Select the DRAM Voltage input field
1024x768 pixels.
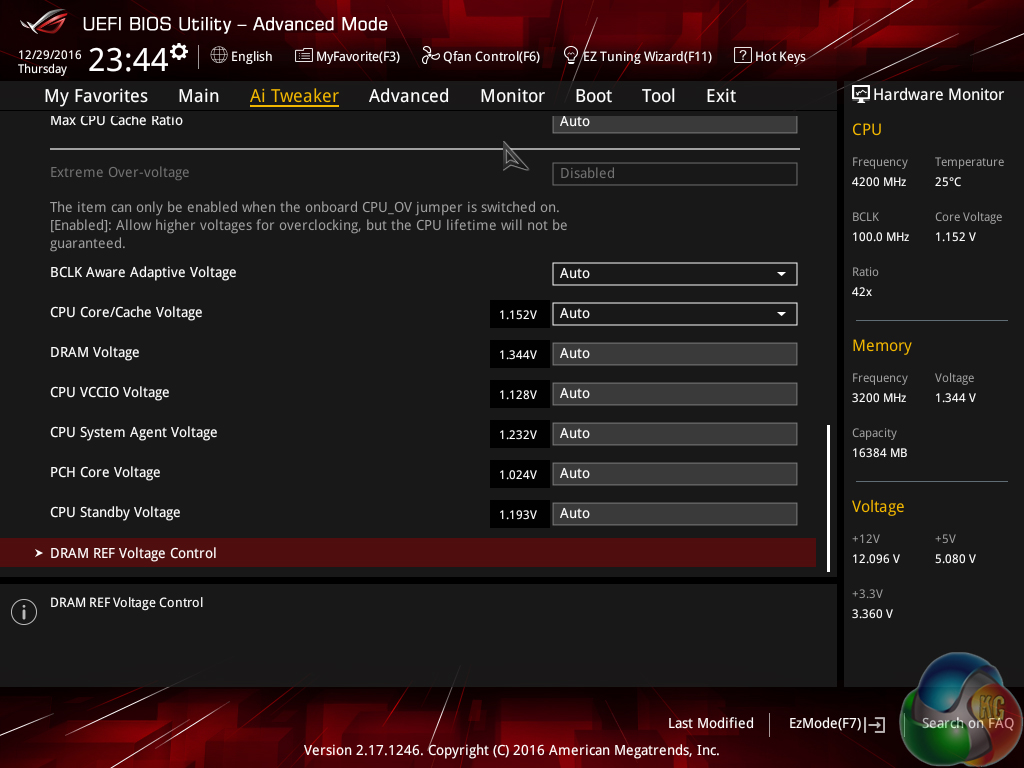[x=674, y=353]
